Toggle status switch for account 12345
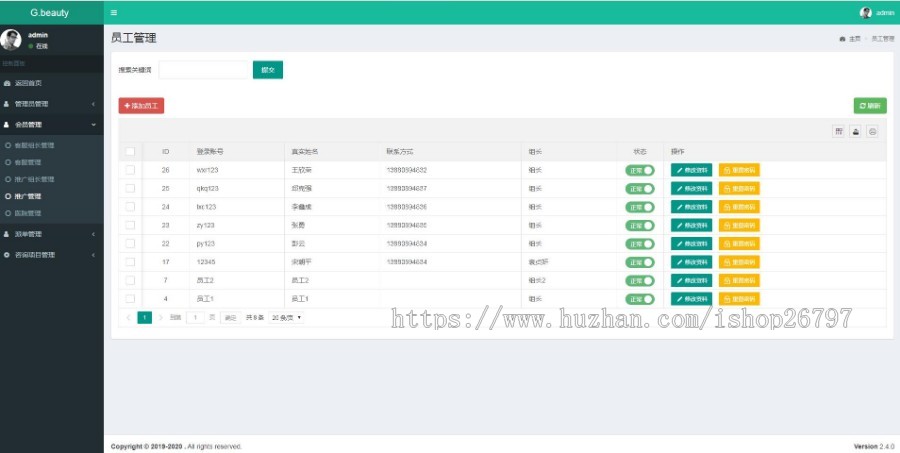 click(640, 262)
